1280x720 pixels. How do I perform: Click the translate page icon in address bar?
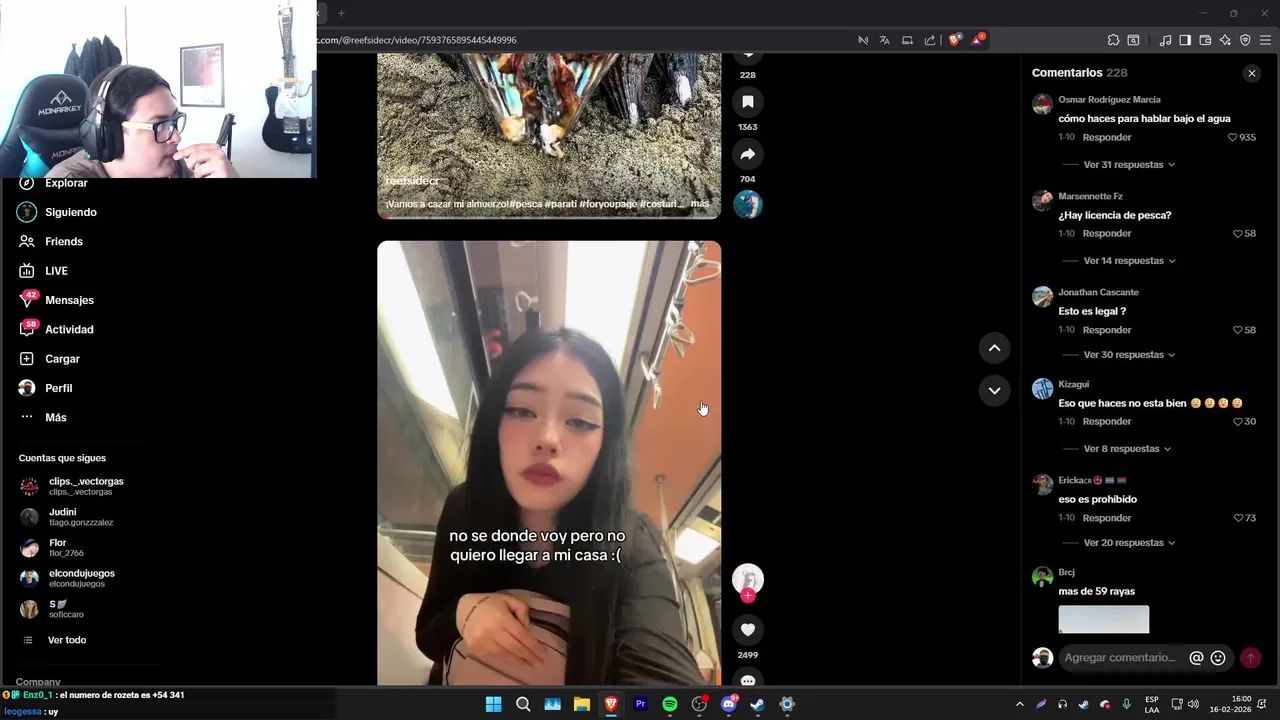pos(885,40)
